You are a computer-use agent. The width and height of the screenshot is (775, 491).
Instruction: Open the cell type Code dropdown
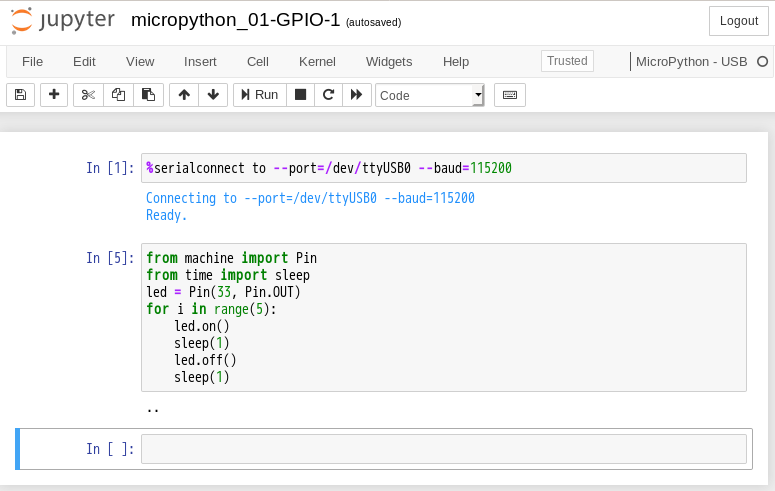pos(429,96)
